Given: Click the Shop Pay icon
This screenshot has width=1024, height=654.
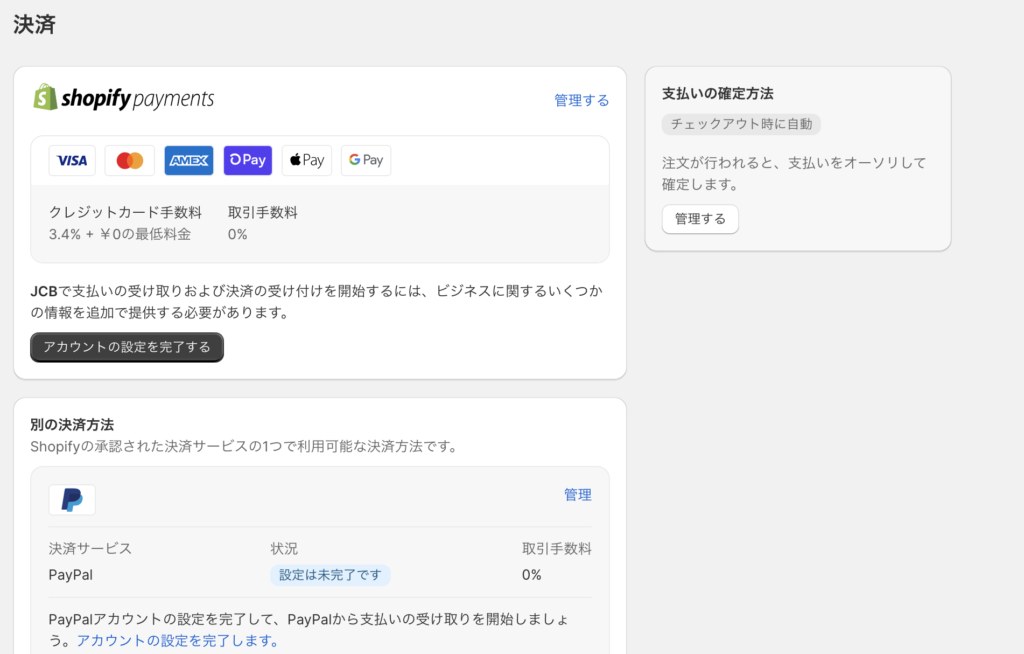Looking at the screenshot, I should pos(248,161).
